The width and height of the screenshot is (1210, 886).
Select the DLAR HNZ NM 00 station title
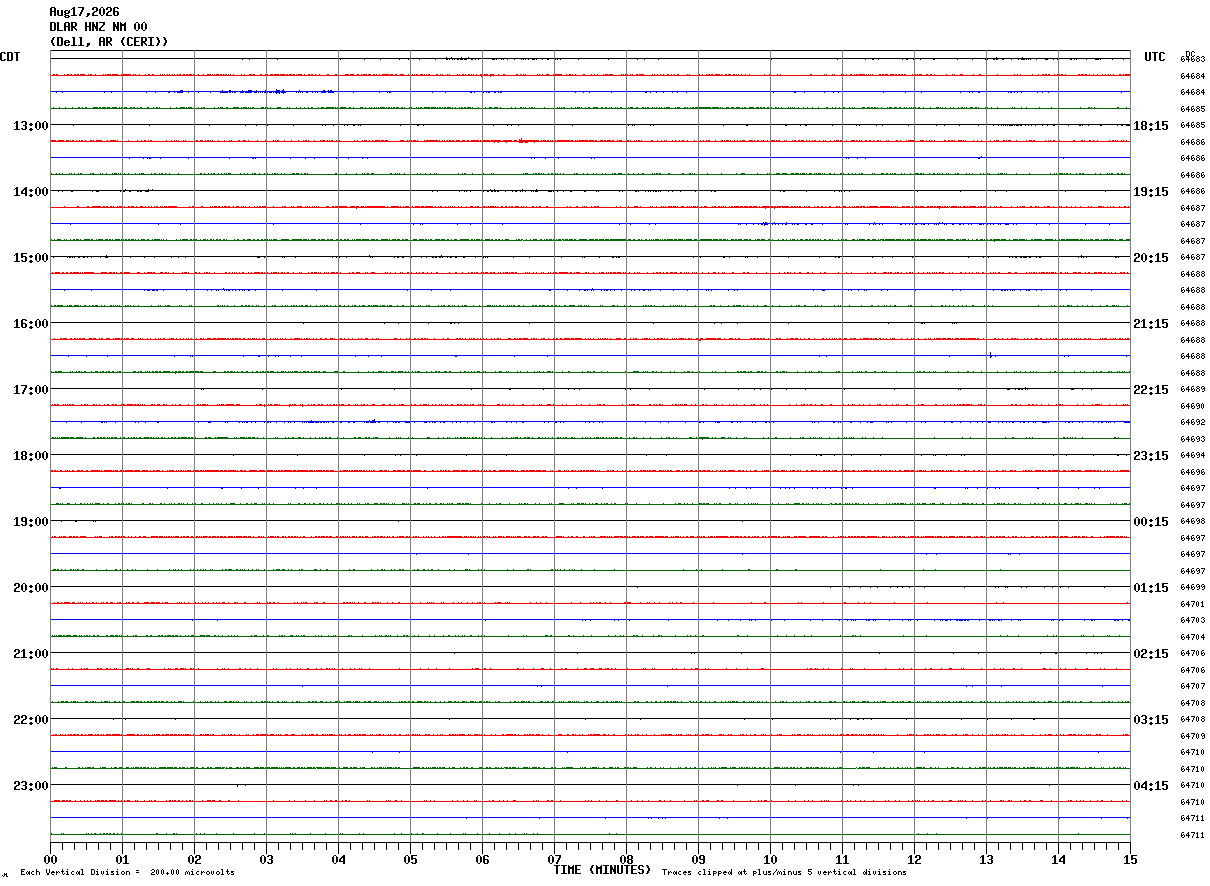click(x=98, y=27)
